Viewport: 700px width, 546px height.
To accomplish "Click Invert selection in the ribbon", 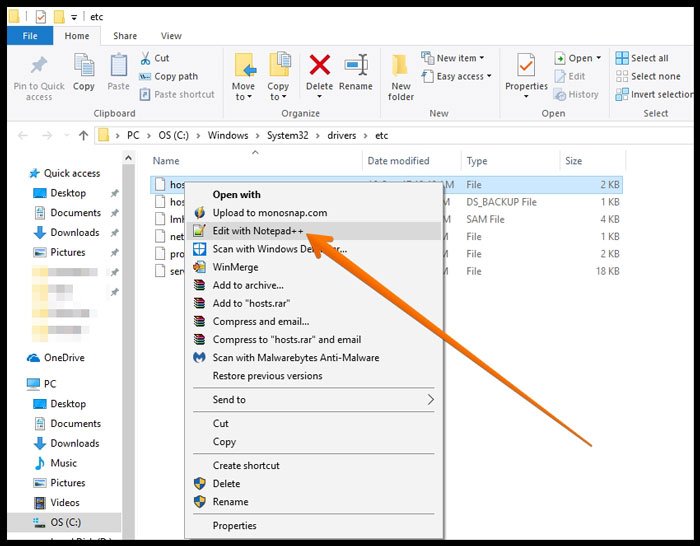I will (x=660, y=94).
